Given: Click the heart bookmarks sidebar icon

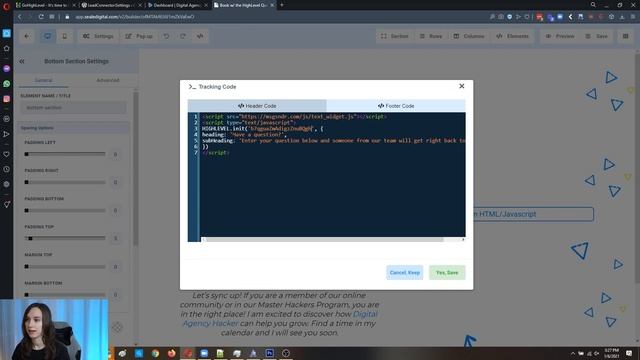Looking at the screenshot, I should 7,154.
